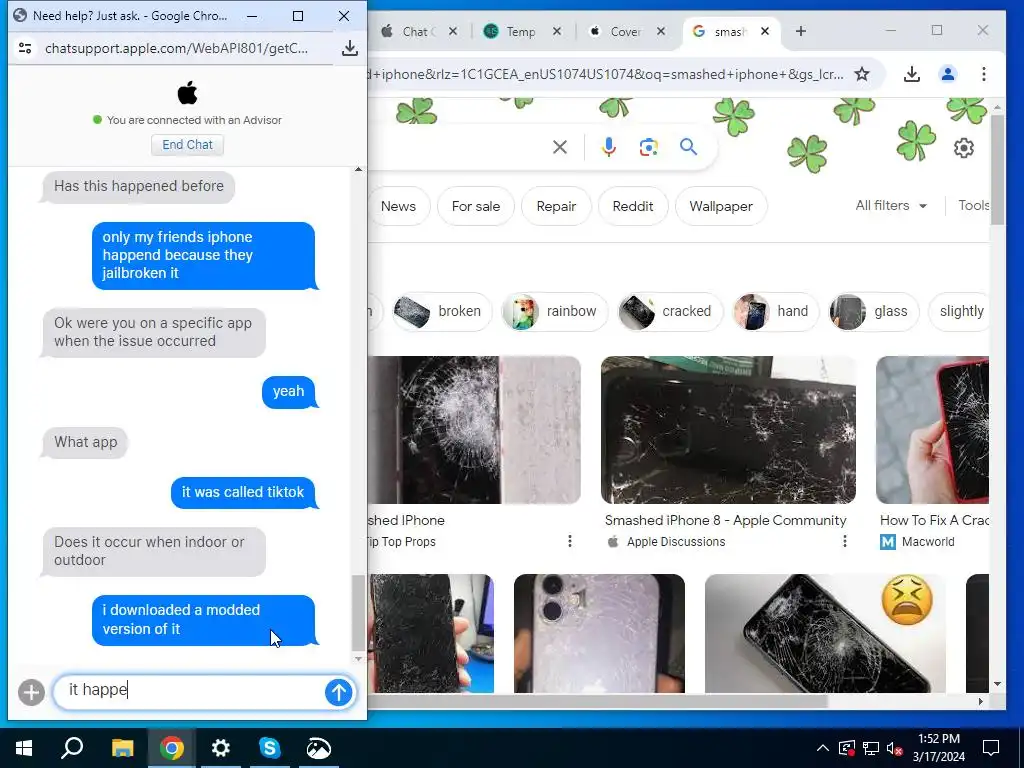The height and width of the screenshot is (768, 1024).
Task: Refine images with rainbow suggestion
Action: (554, 312)
